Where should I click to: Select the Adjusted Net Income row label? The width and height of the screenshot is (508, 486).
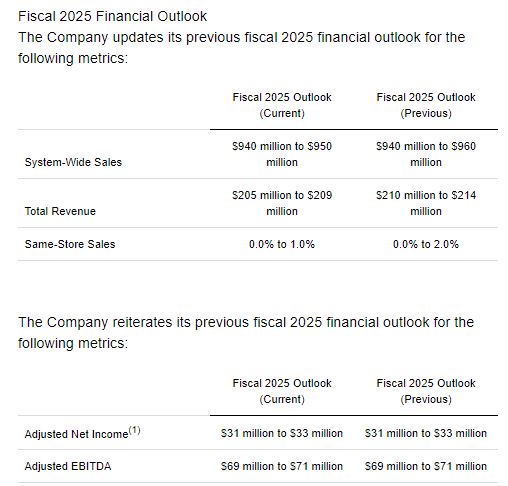click(76, 434)
